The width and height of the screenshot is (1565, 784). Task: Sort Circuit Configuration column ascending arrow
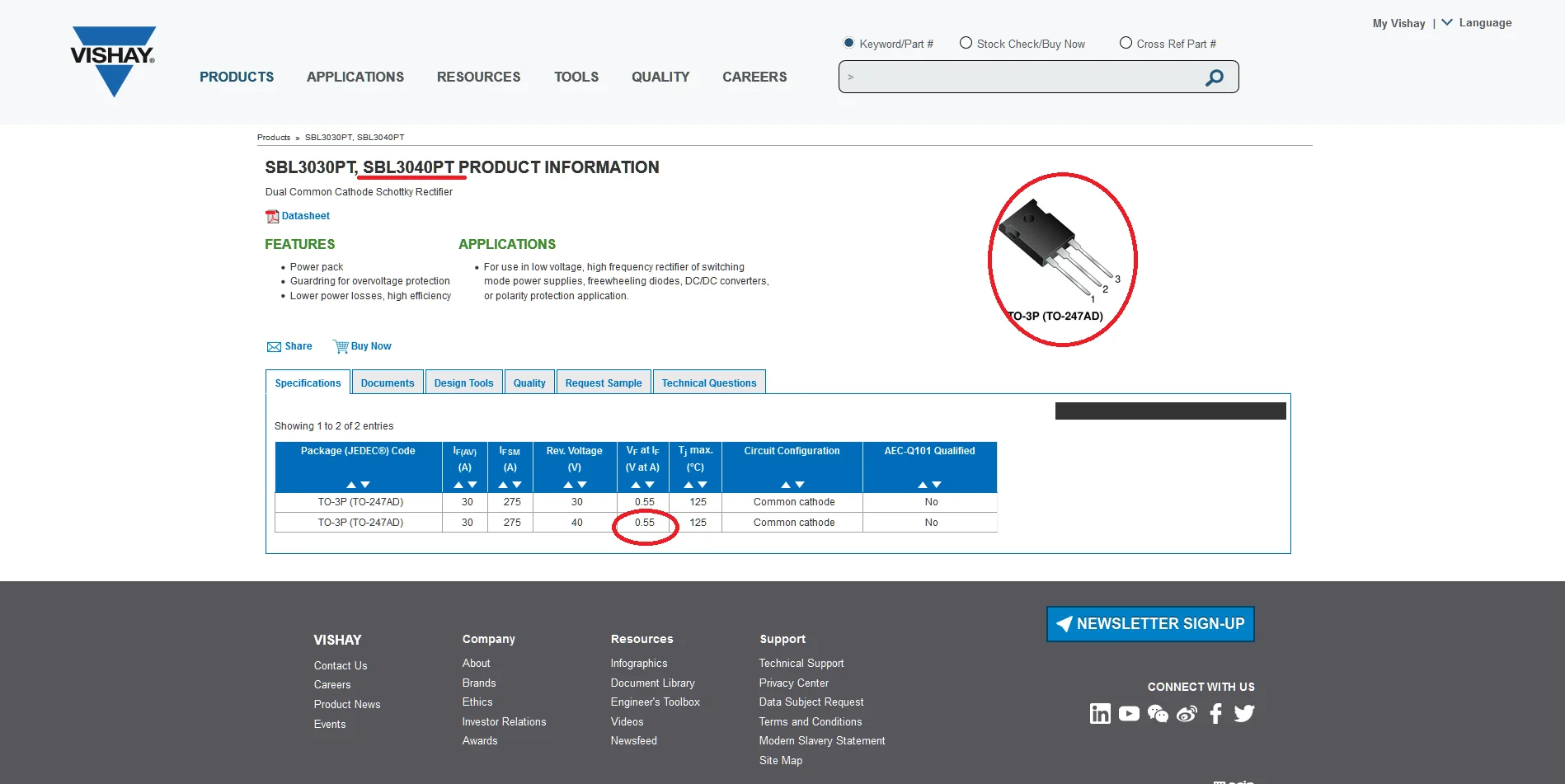(786, 485)
